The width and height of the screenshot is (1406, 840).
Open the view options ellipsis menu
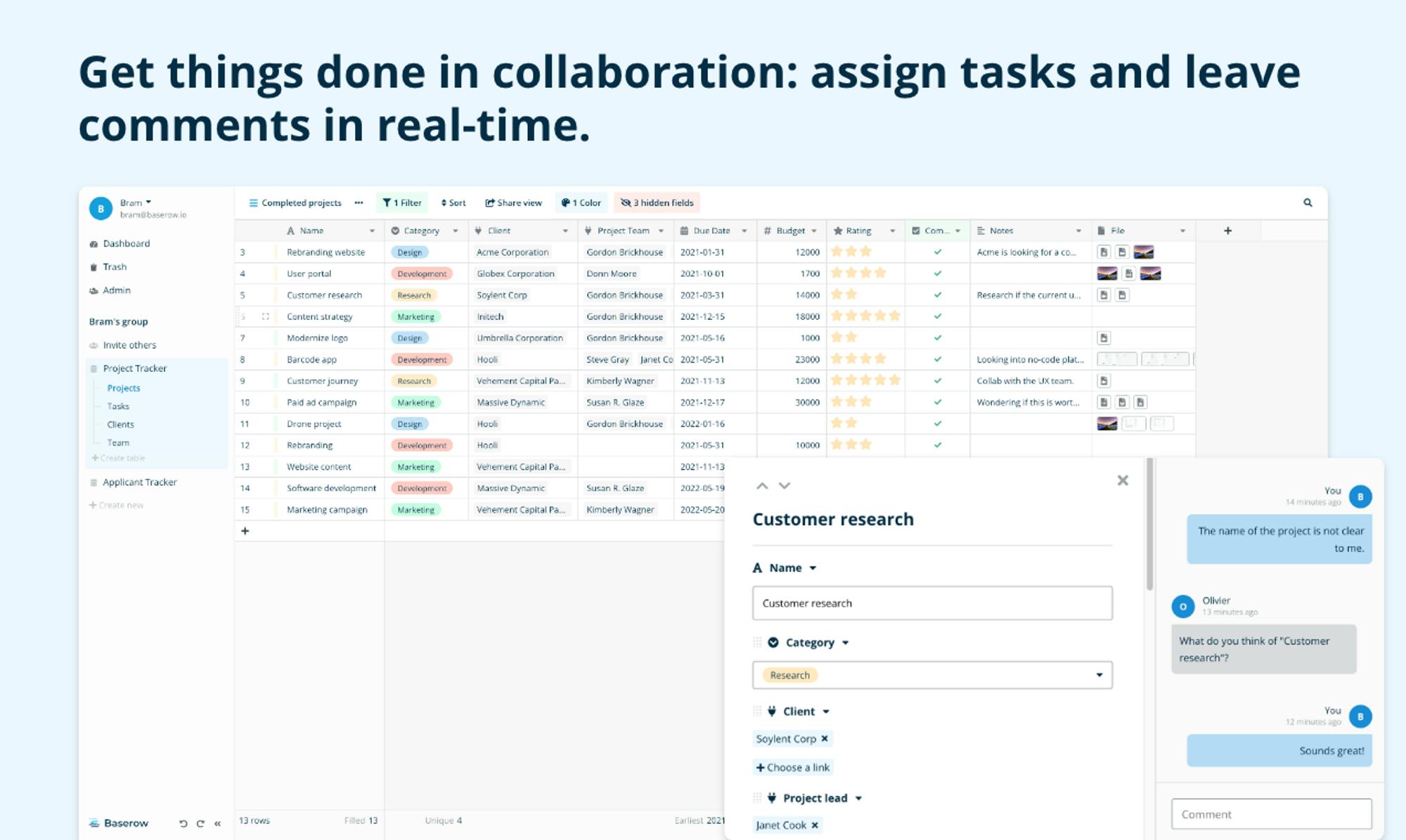click(359, 202)
